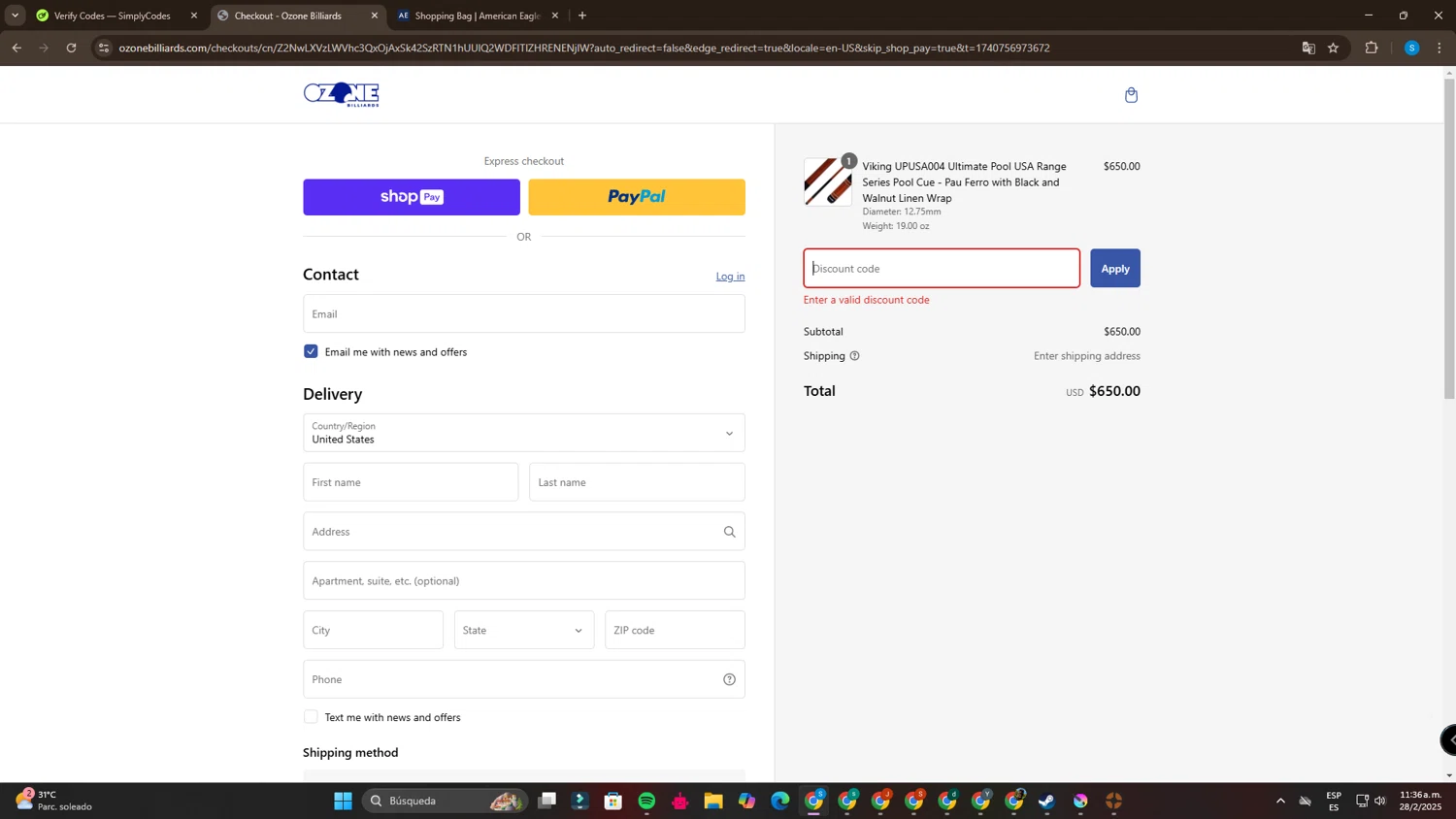Click the Last name field
This screenshot has width=1456, height=819.
tap(637, 482)
